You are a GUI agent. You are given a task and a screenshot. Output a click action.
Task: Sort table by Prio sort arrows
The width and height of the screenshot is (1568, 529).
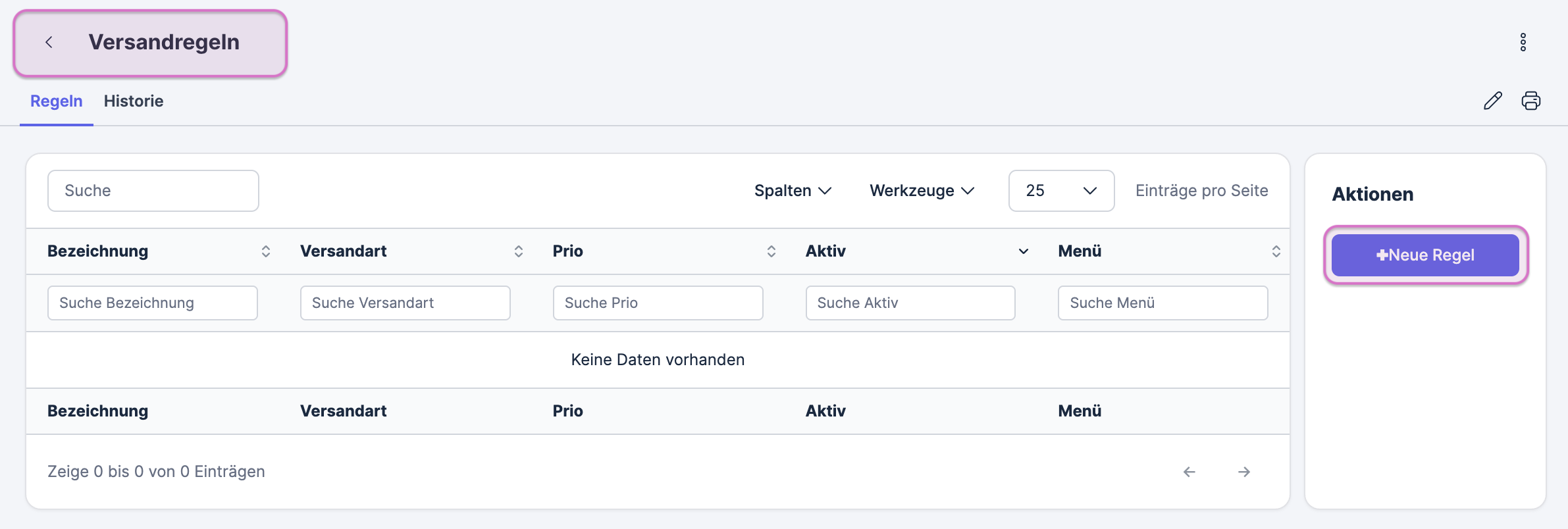[x=771, y=251]
